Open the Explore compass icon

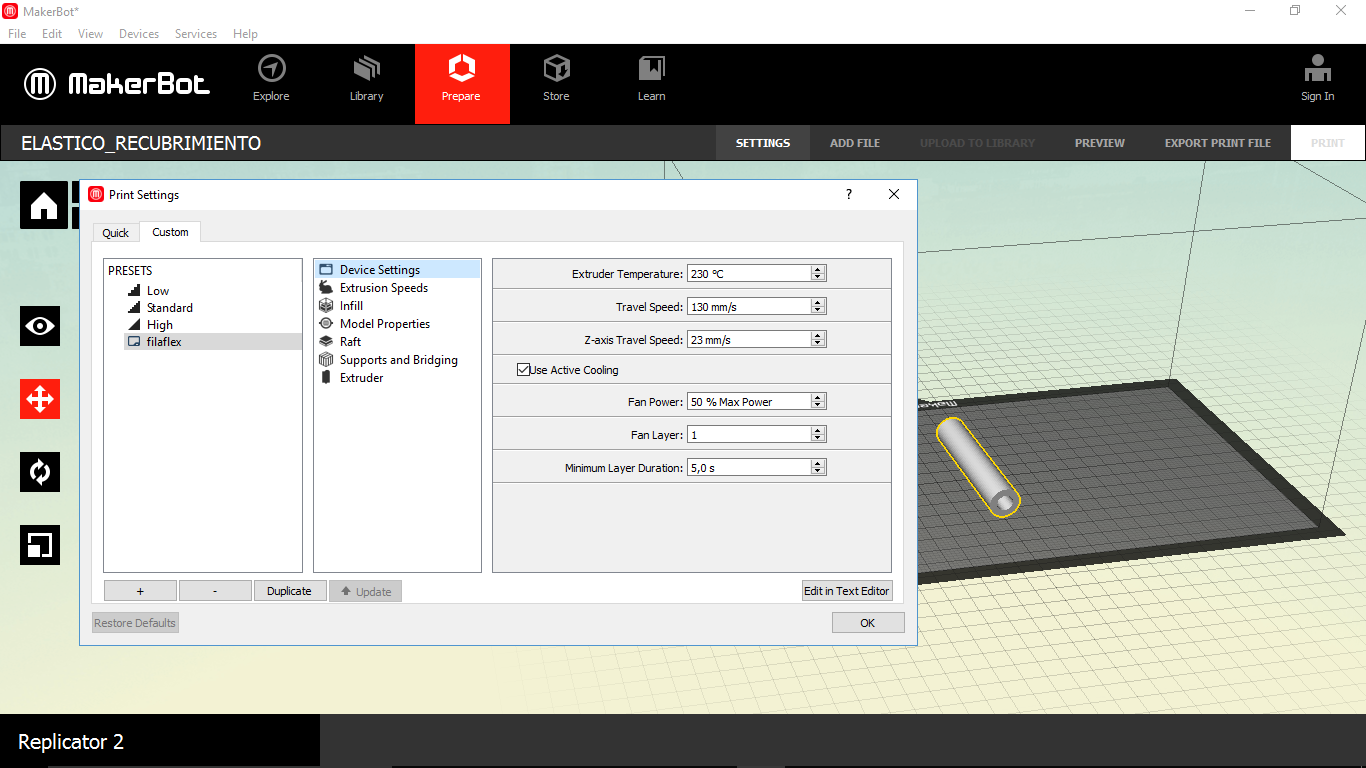[271, 68]
